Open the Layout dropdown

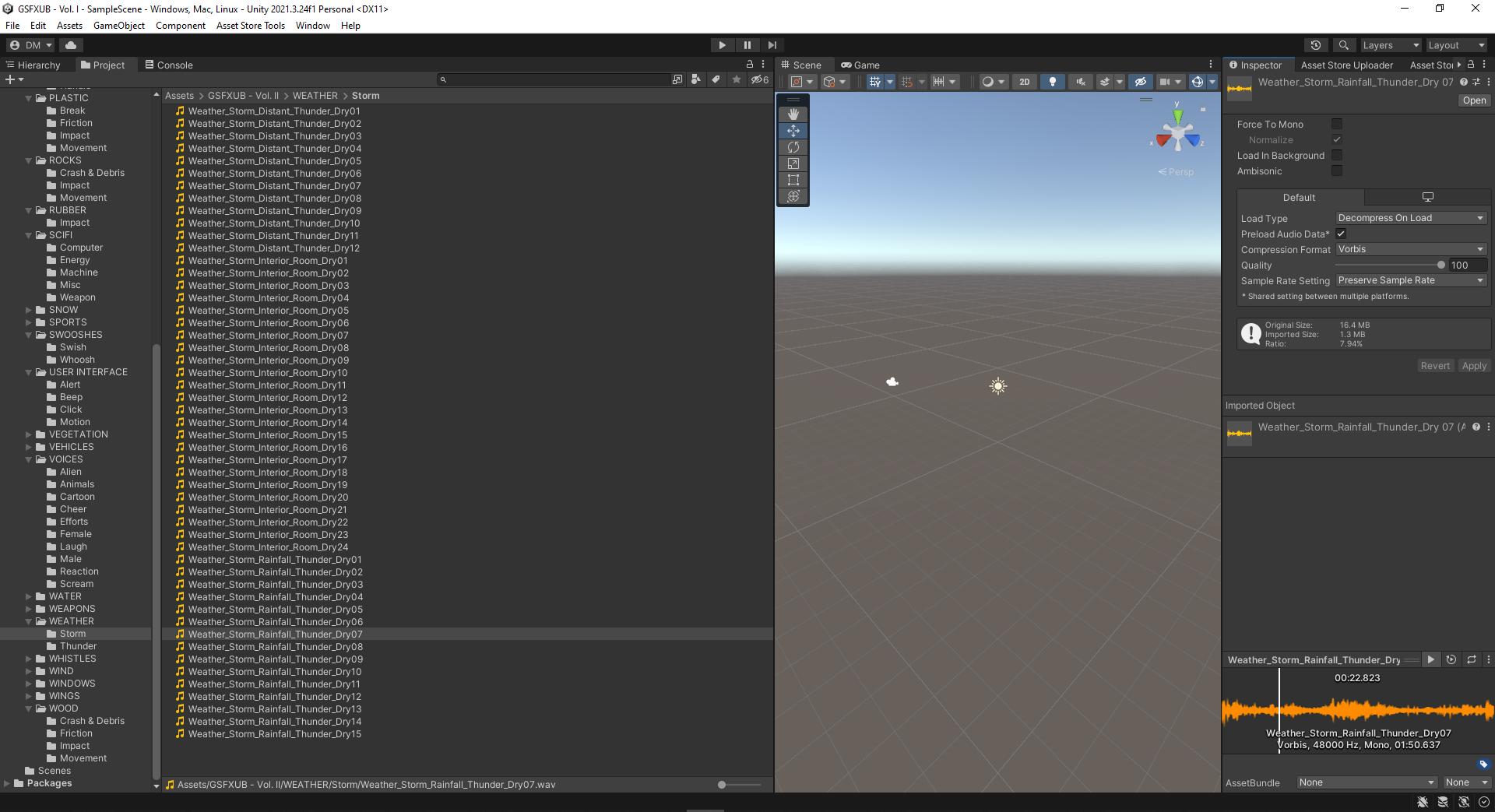[x=1457, y=45]
